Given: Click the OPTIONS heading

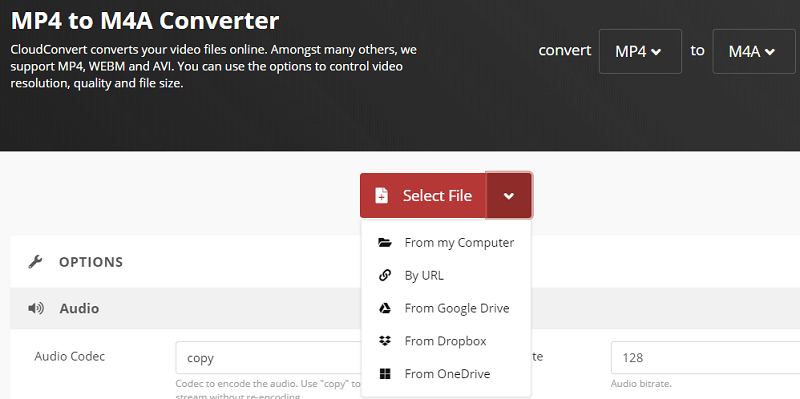Looking at the screenshot, I should pyautogui.click(x=91, y=262).
